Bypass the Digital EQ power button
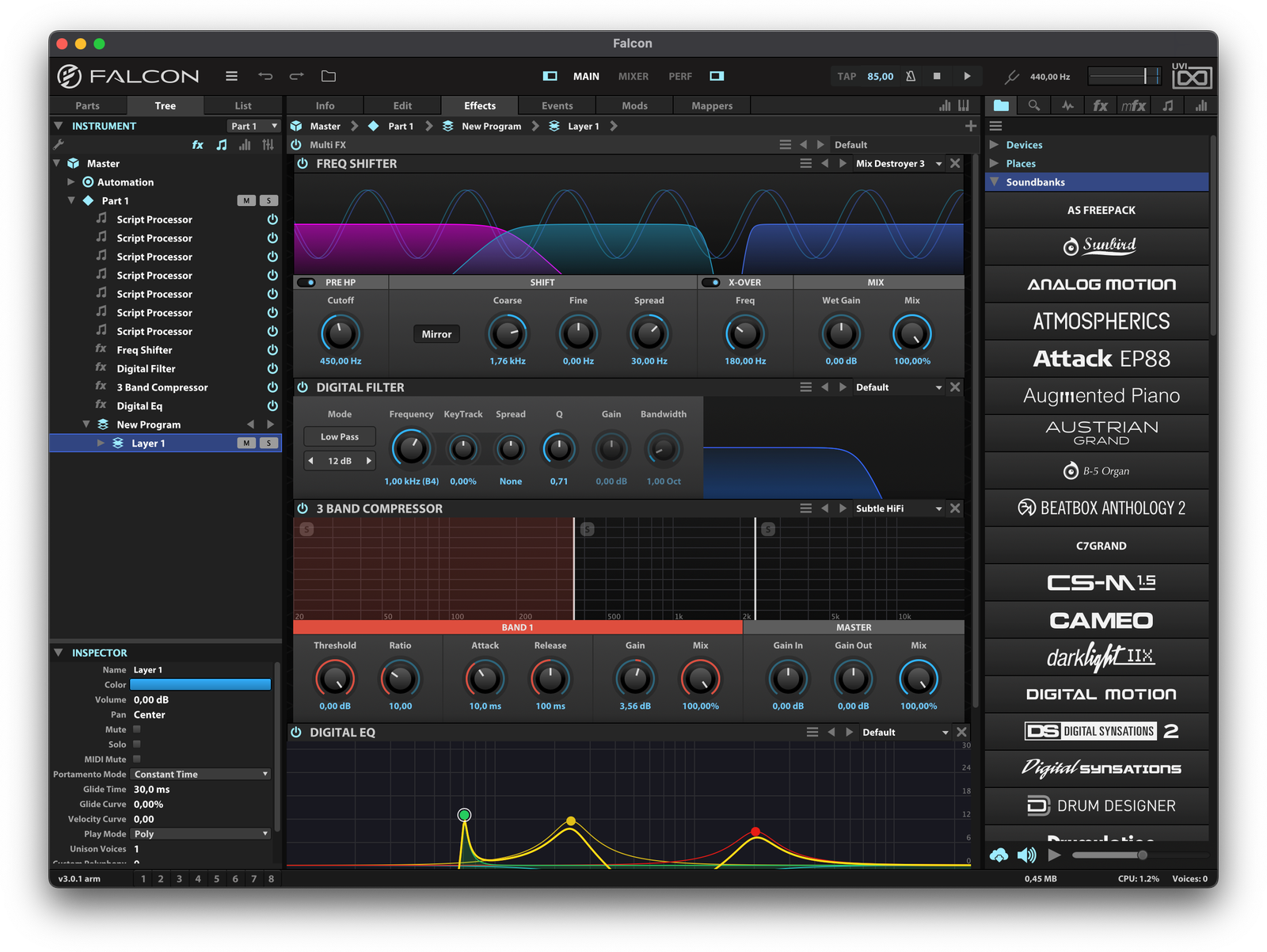1267x952 pixels. click(296, 733)
